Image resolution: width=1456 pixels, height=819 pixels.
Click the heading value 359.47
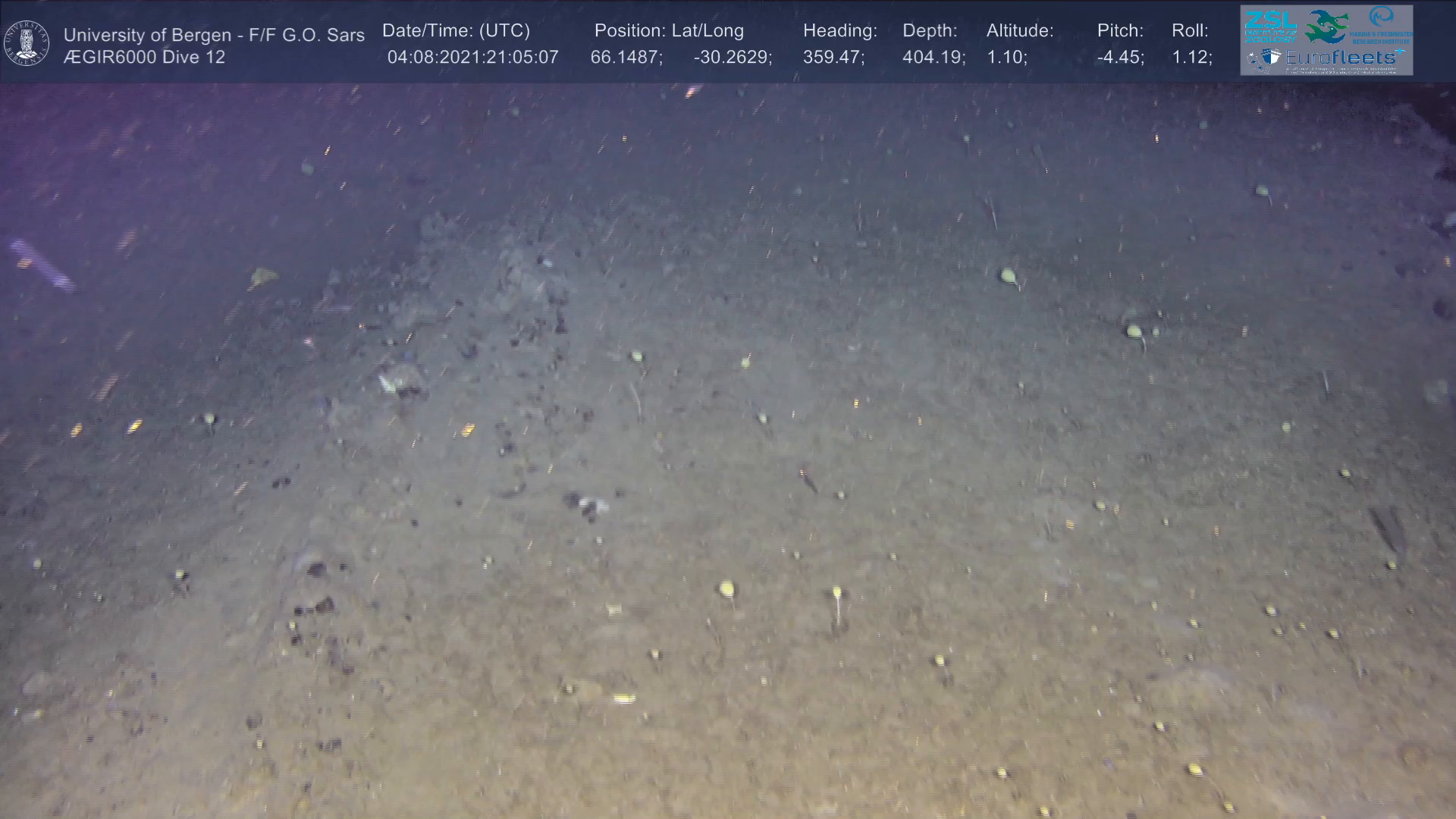tap(833, 58)
